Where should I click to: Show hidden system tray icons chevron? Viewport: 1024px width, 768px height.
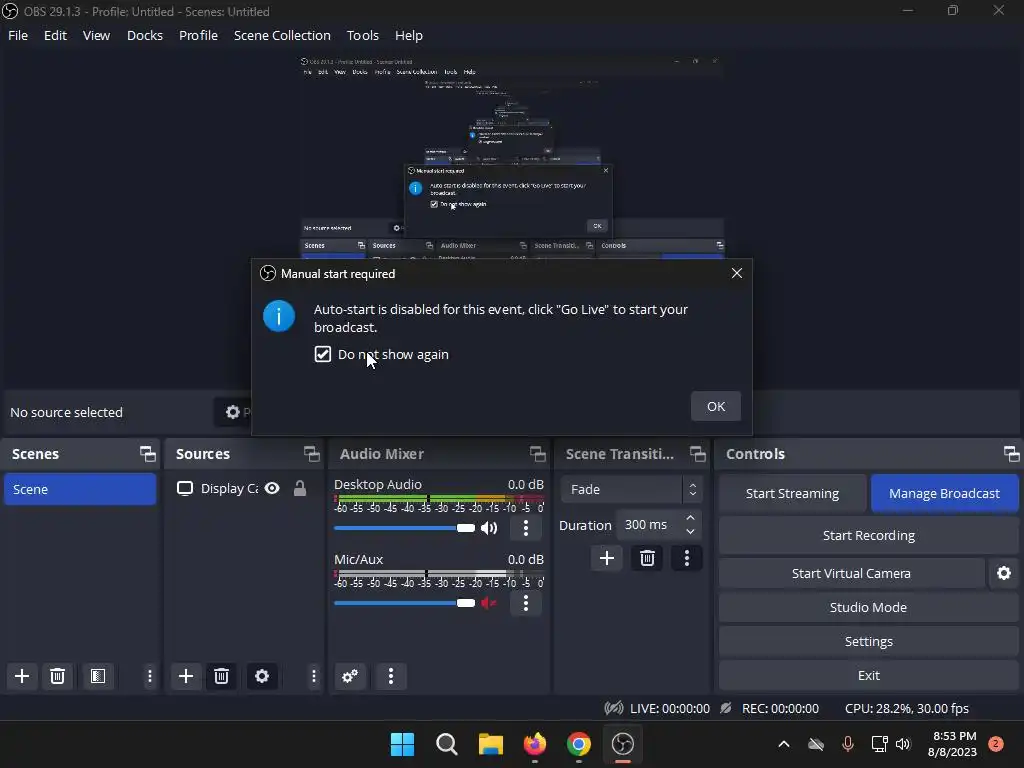(x=784, y=744)
